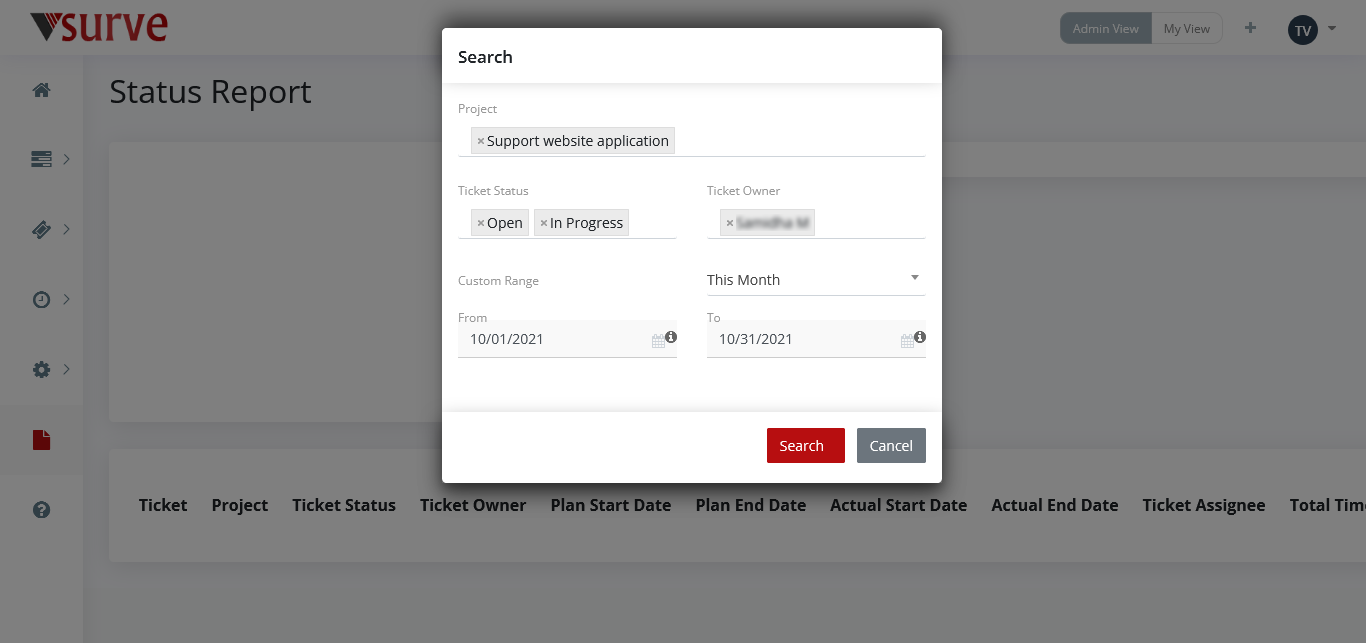
Task: Expand the tickets sidebar chevron
Action: pos(66,230)
